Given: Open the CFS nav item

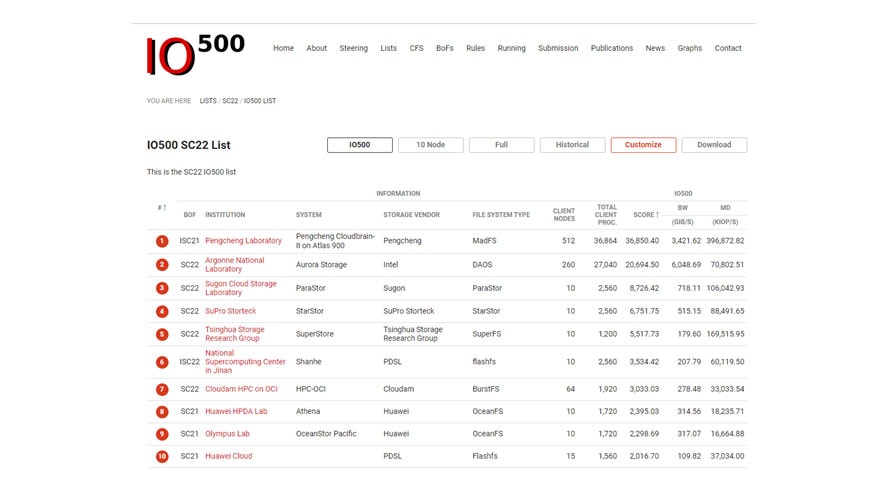Looking at the screenshot, I should [416, 48].
